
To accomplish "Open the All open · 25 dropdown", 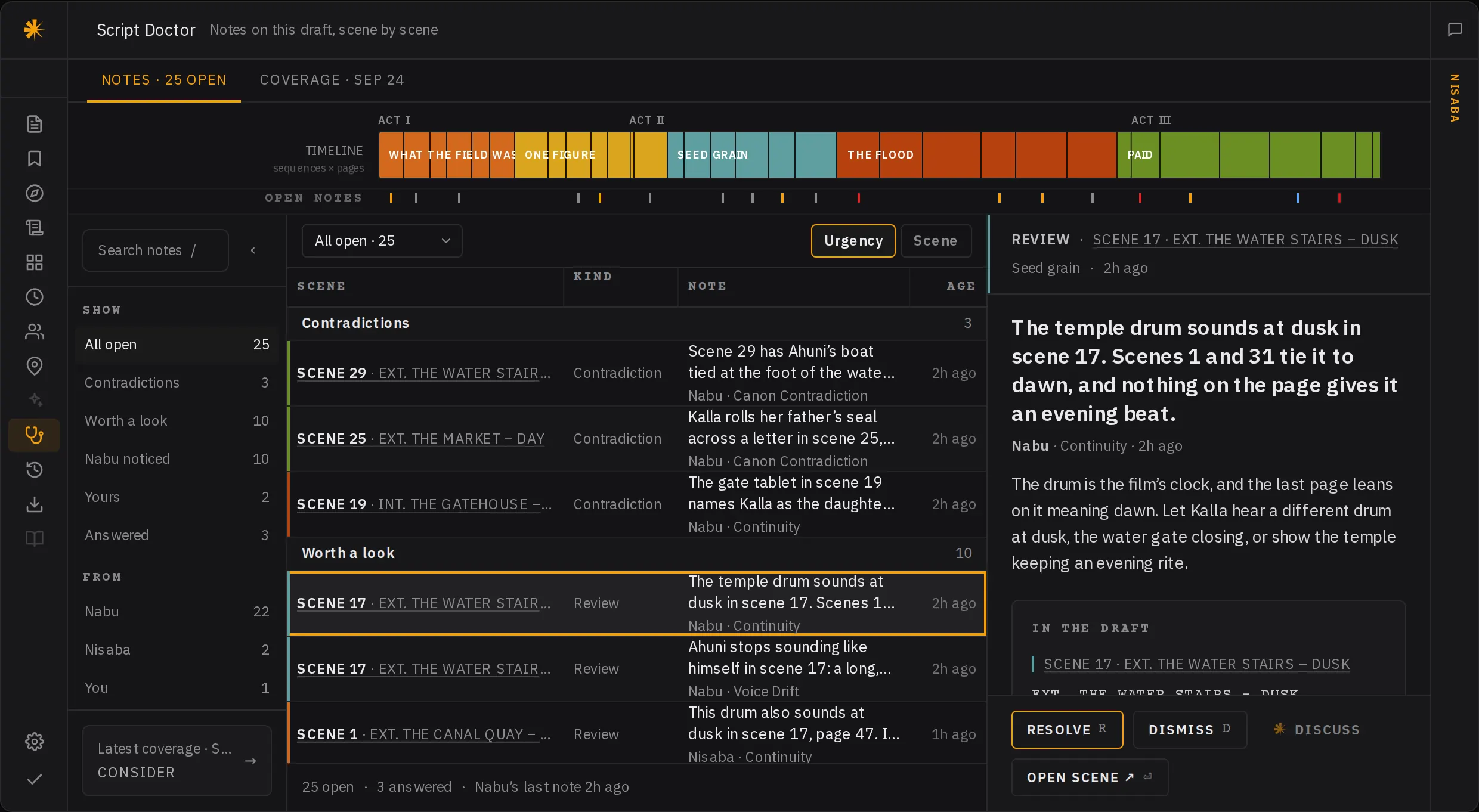I will click(382, 241).
